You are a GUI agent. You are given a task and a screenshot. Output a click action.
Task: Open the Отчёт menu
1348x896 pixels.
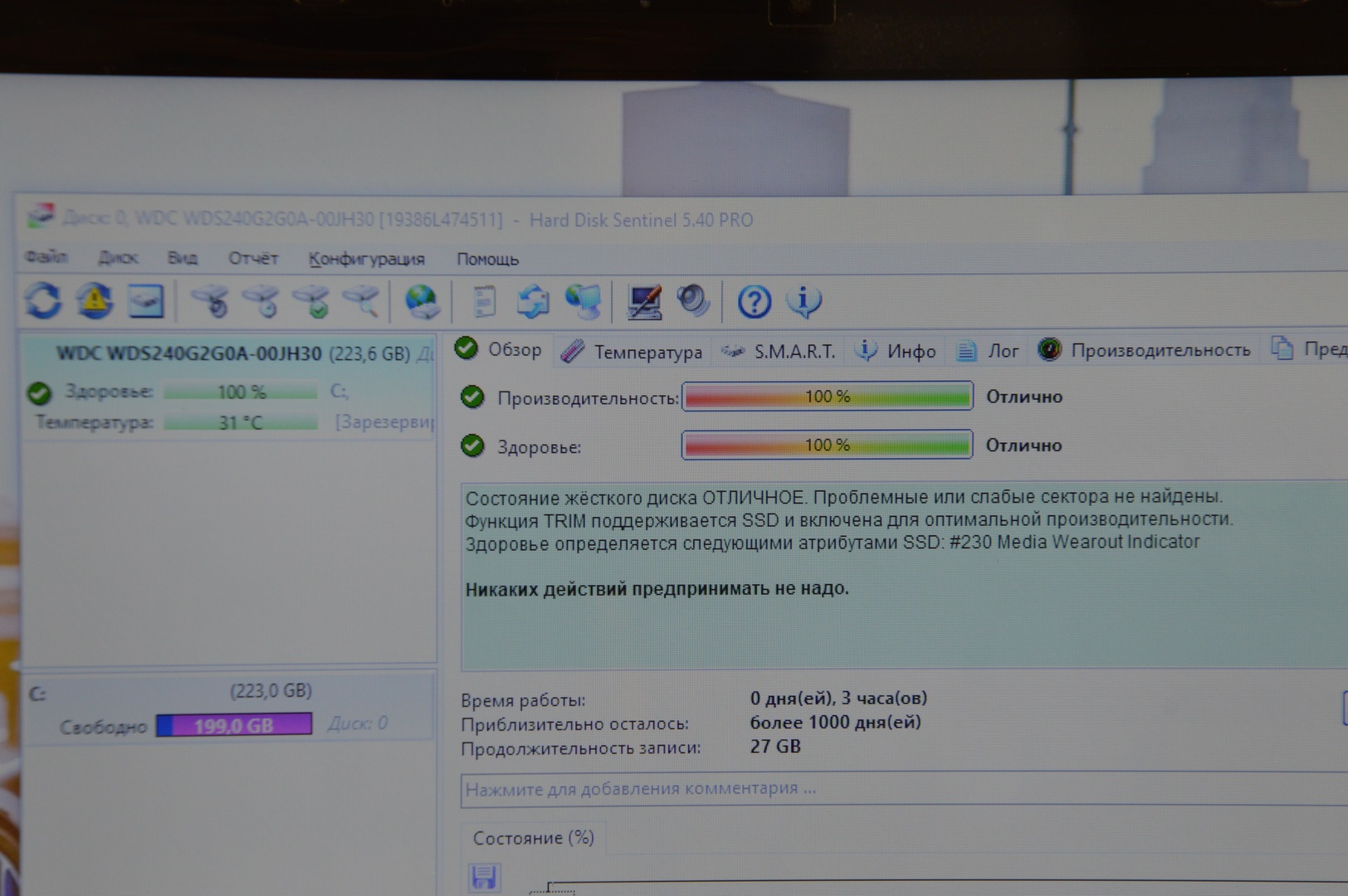pyautogui.click(x=253, y=258)
